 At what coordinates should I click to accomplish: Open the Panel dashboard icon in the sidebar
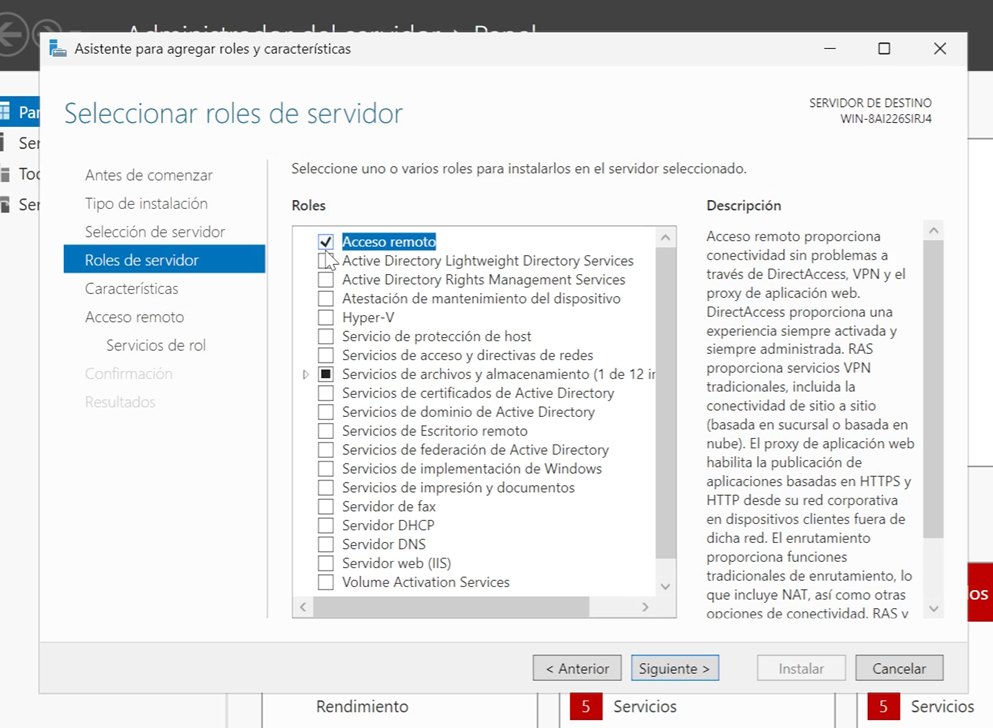6,112
